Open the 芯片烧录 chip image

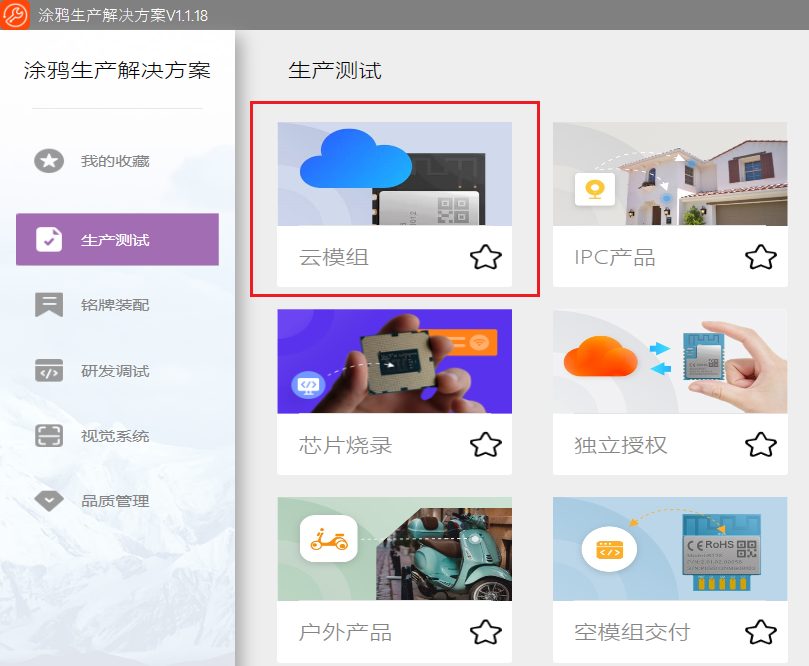click(395, 361)
